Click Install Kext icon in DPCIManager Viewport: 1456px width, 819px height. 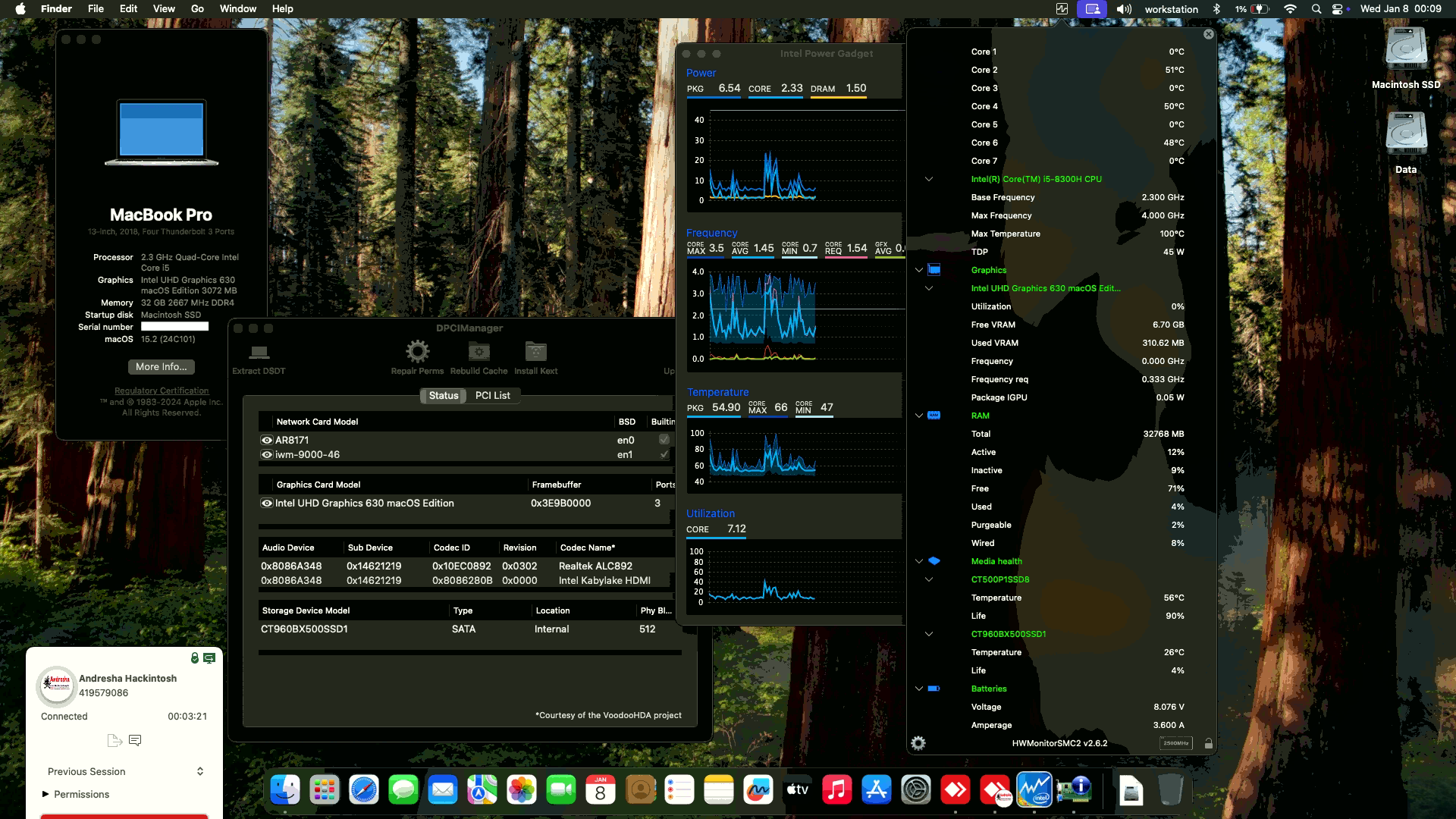535,351
